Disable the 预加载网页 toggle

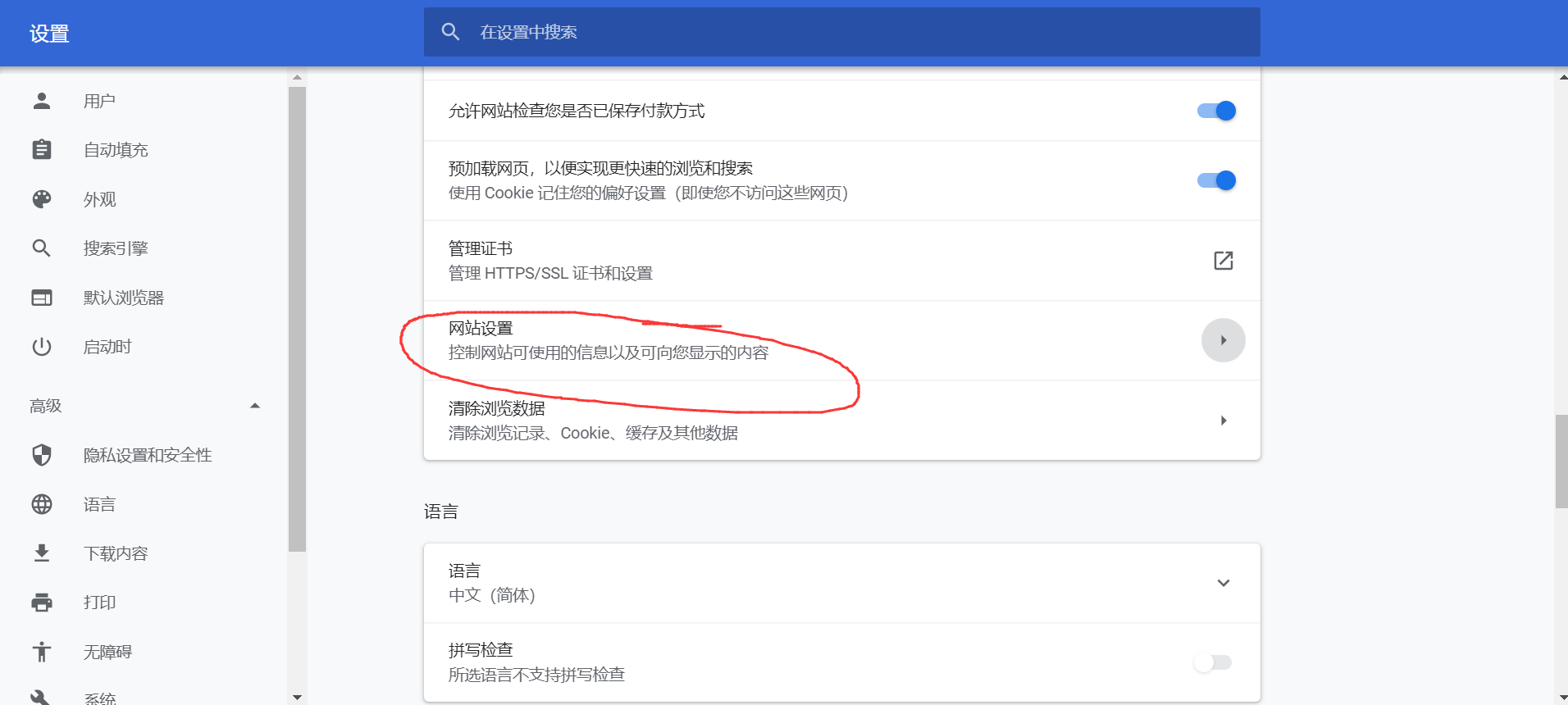(1216, 180)
